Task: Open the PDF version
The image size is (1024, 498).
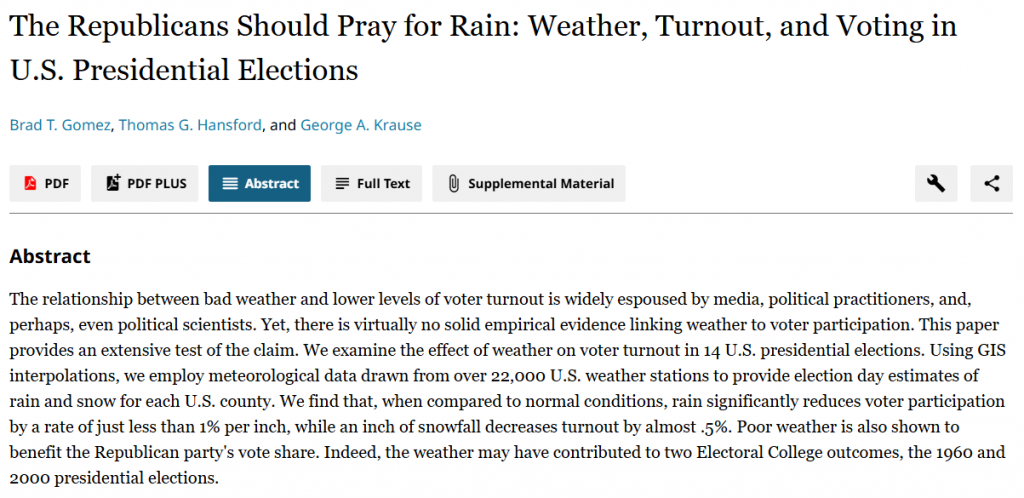Action: (45, 183)
